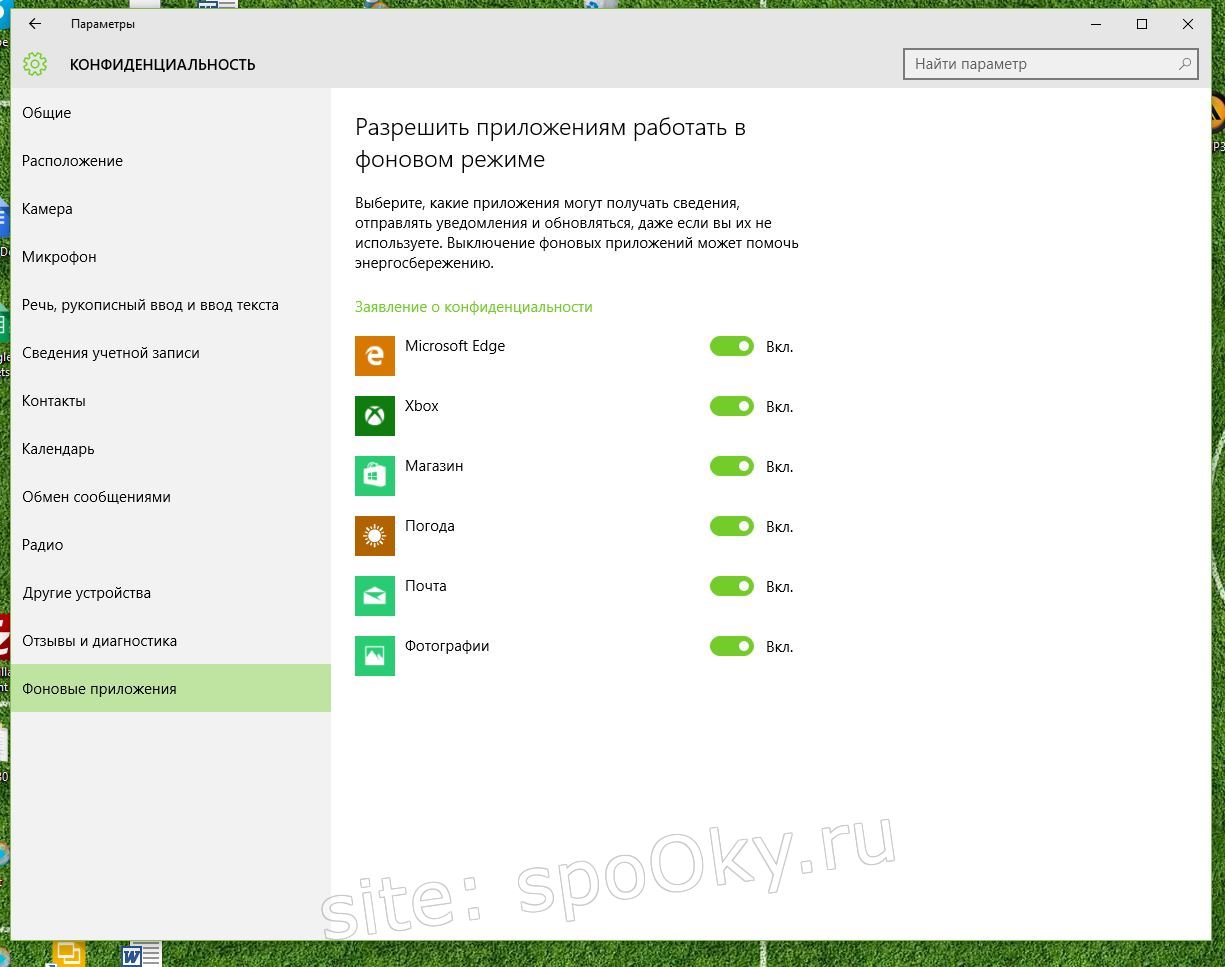1225x967 pixels.
Task: Click the Магазин app name label
Action: 434,466
